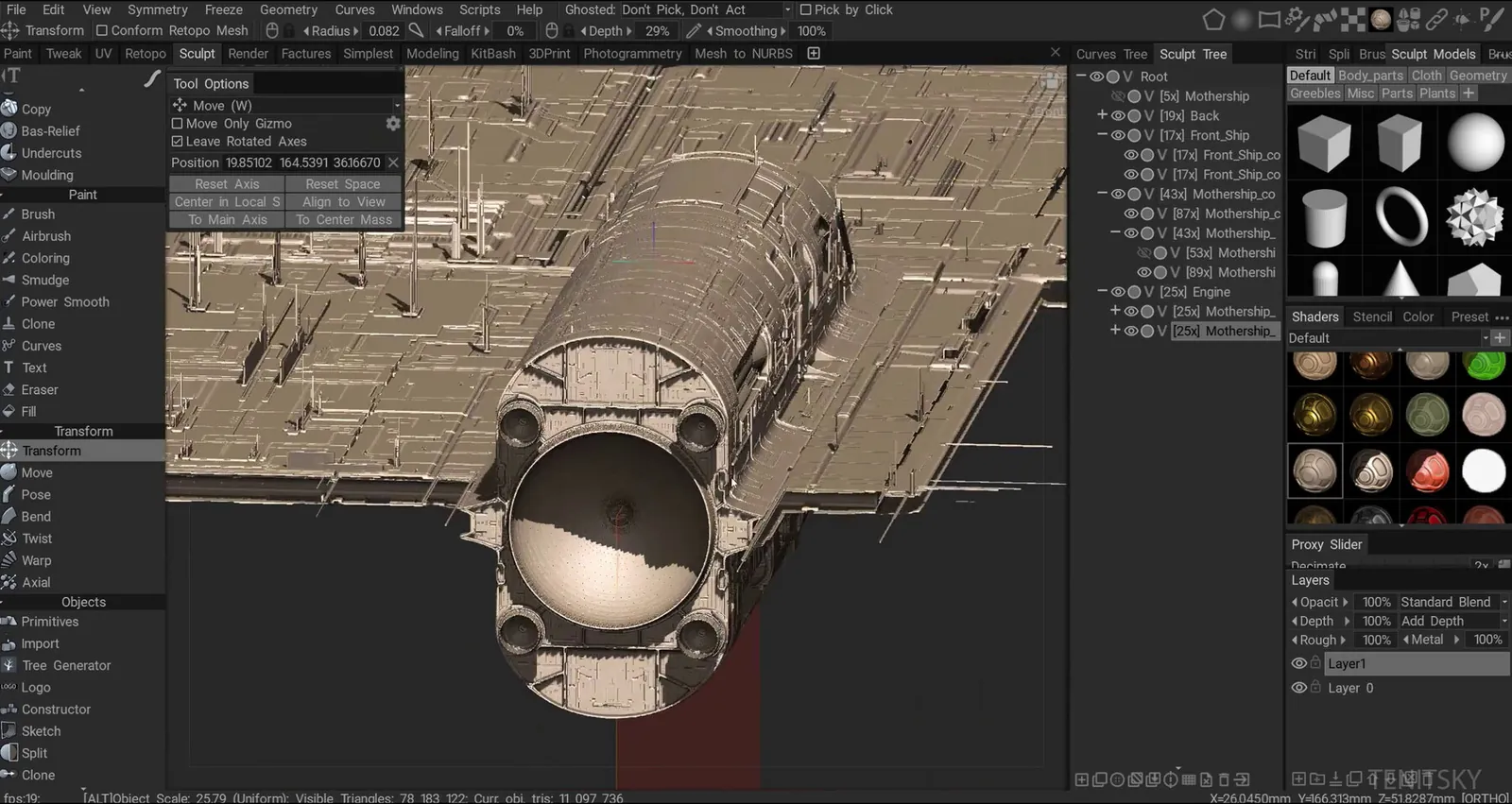Select the Fill tool
This screenshot has height=804, width=1512.
point(29,412)
